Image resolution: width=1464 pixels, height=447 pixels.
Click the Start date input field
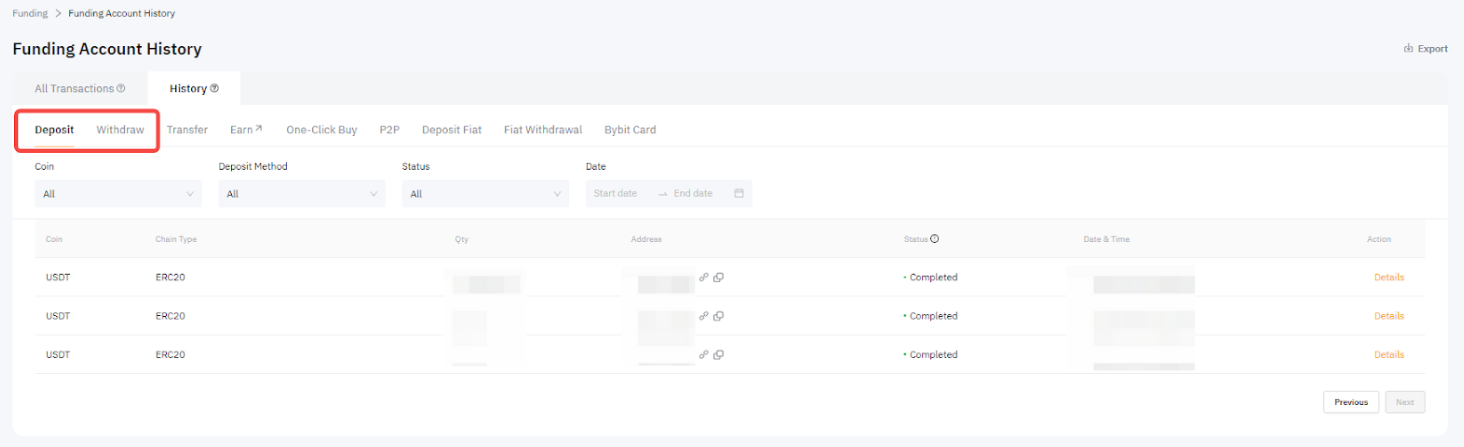[616, 194]
